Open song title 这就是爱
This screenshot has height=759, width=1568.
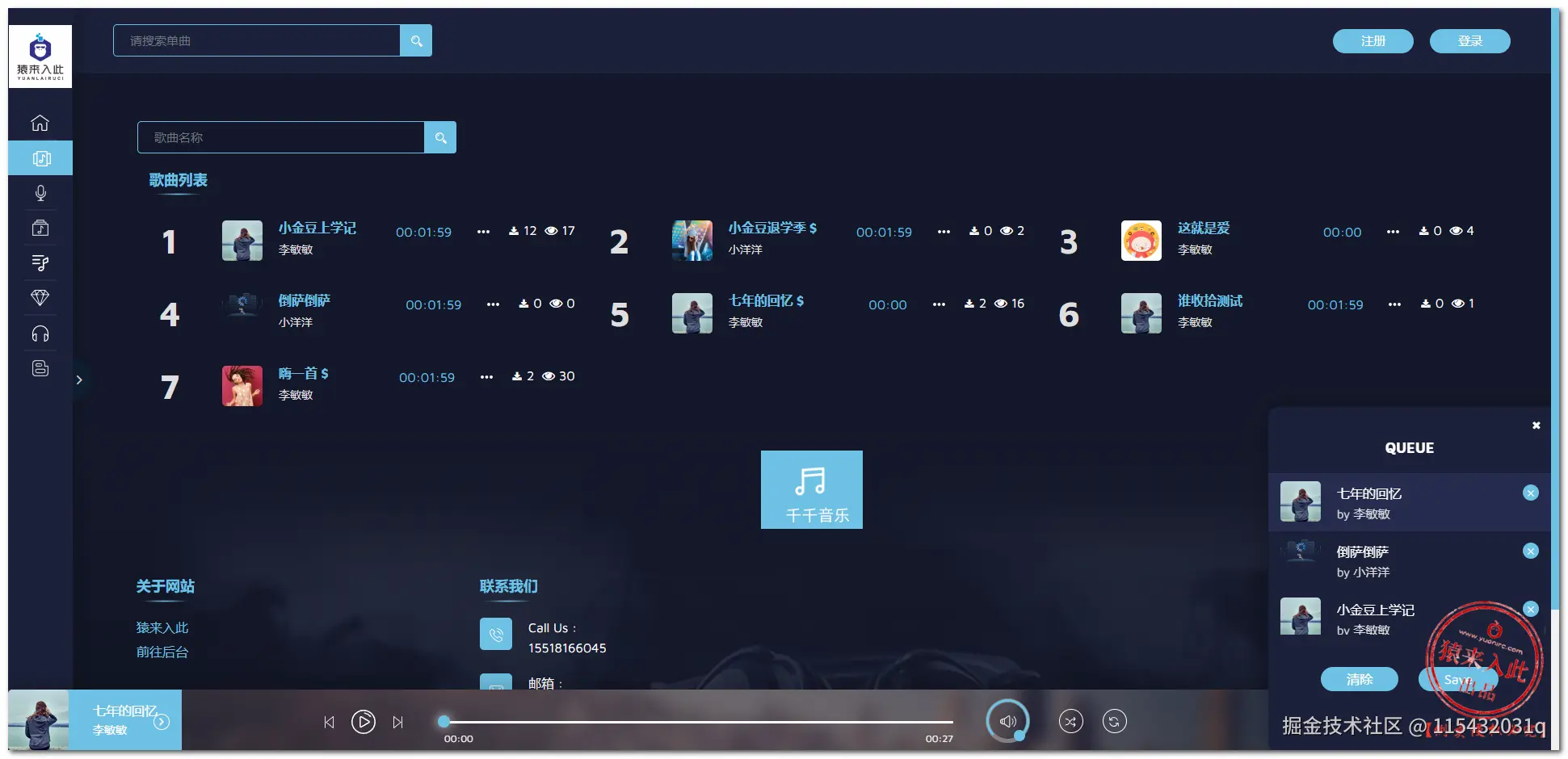click(1204, 228)
